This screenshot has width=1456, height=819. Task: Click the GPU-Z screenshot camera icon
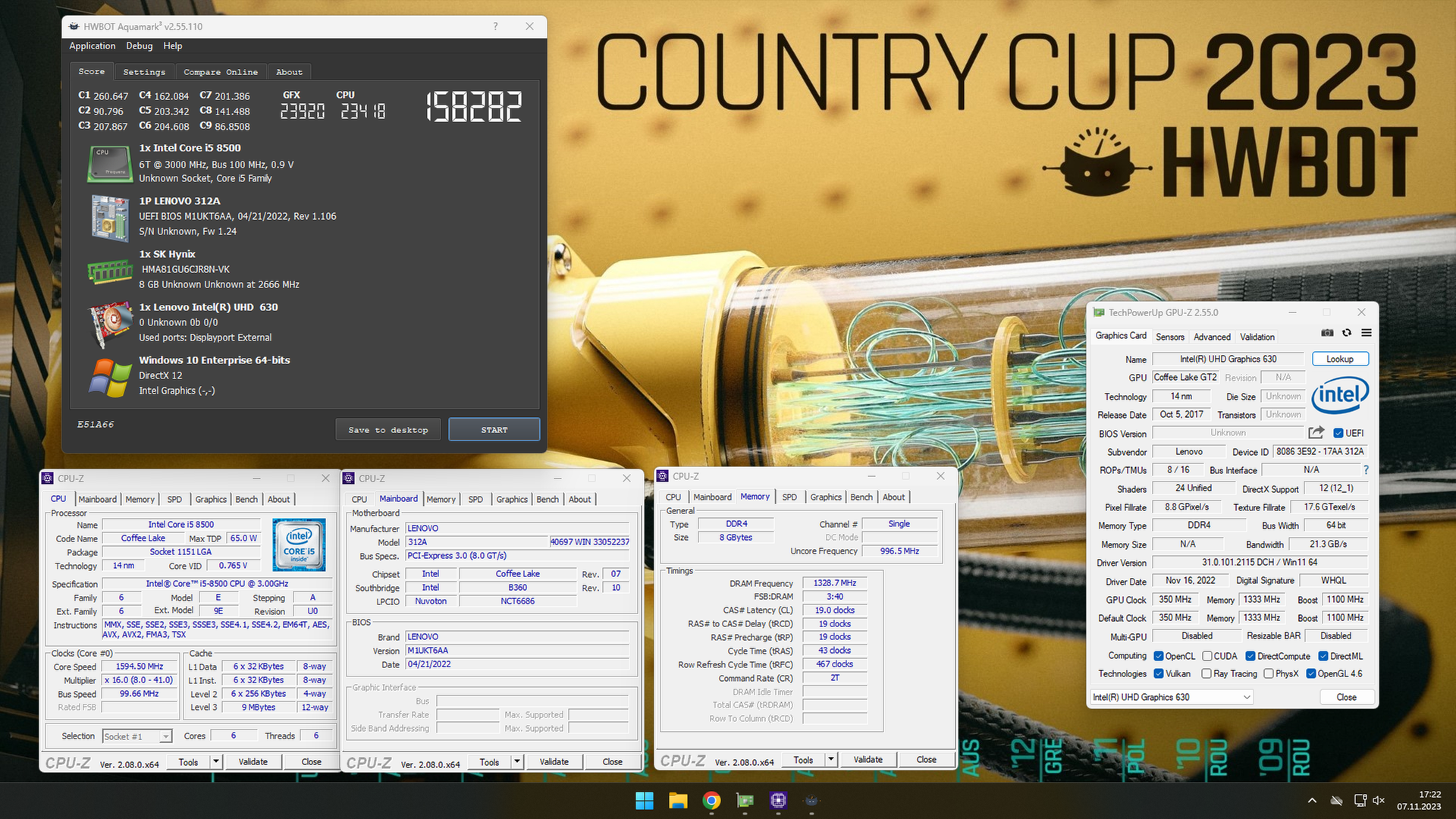point(1327,333)
